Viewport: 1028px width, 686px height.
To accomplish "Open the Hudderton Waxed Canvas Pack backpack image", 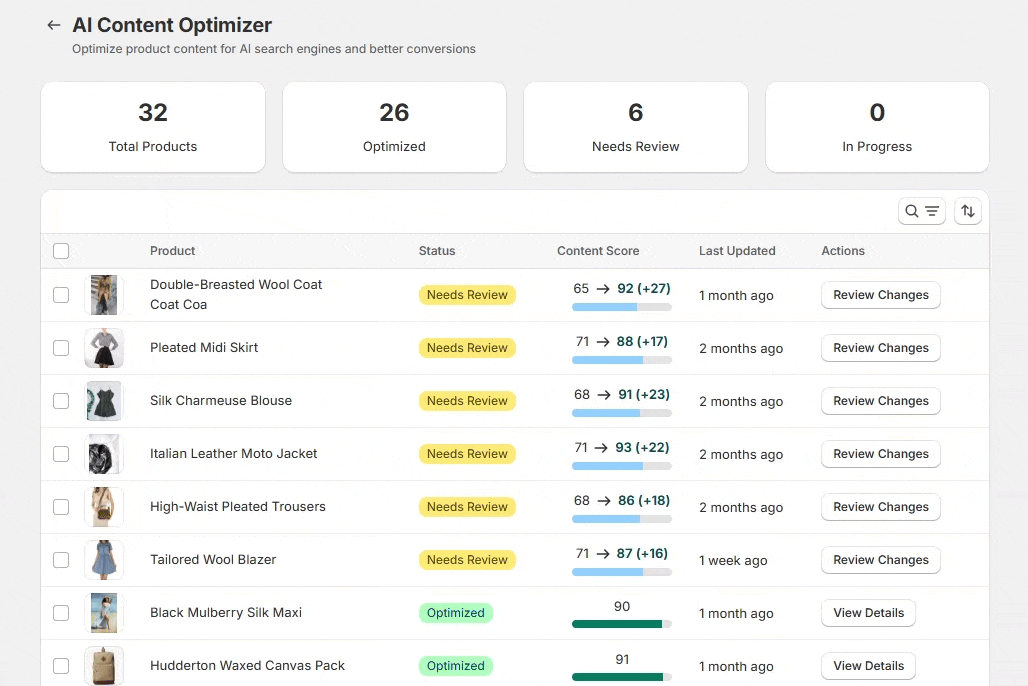I will pyautogui.click(x=104, y=666).
